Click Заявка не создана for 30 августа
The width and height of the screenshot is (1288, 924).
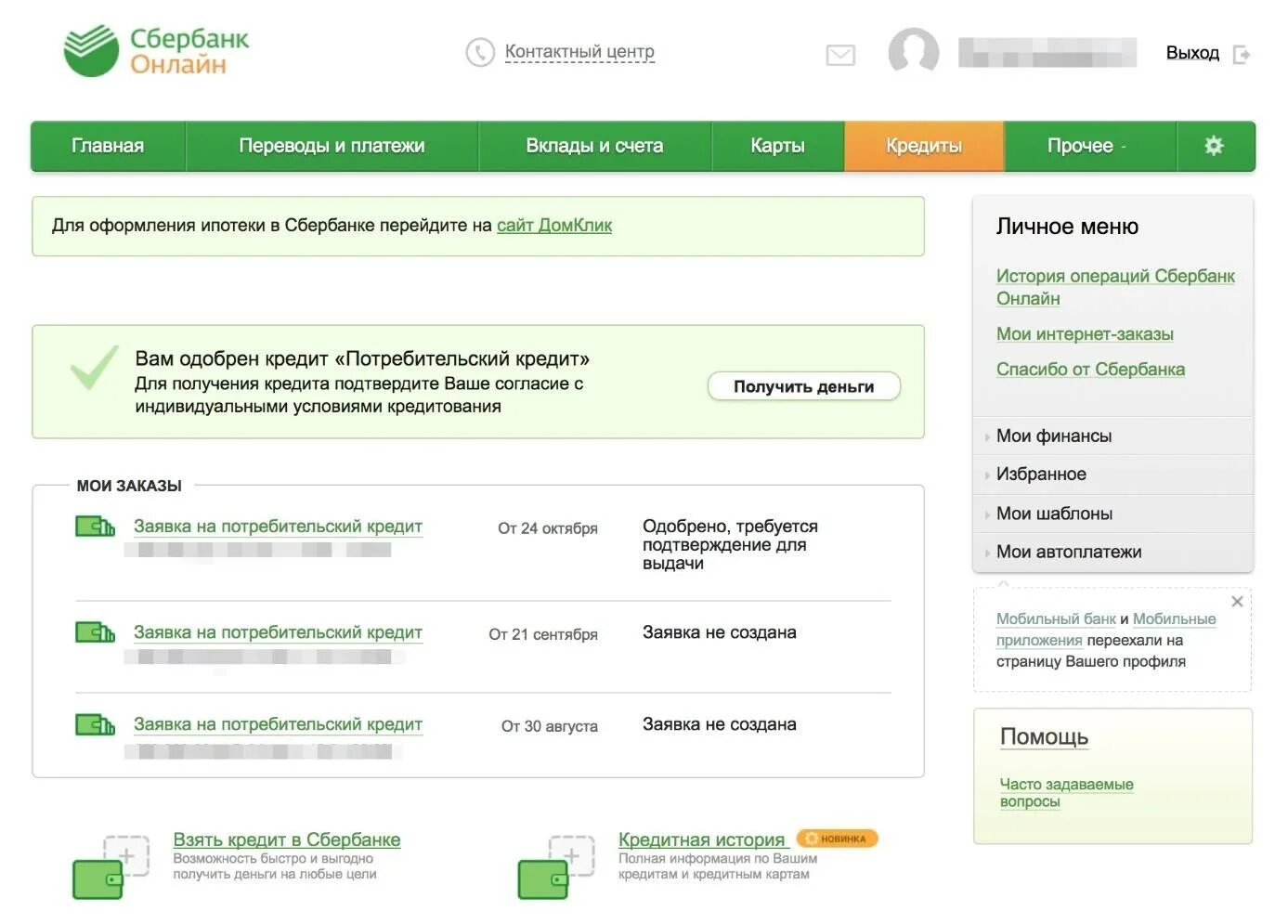coord(720,724)
